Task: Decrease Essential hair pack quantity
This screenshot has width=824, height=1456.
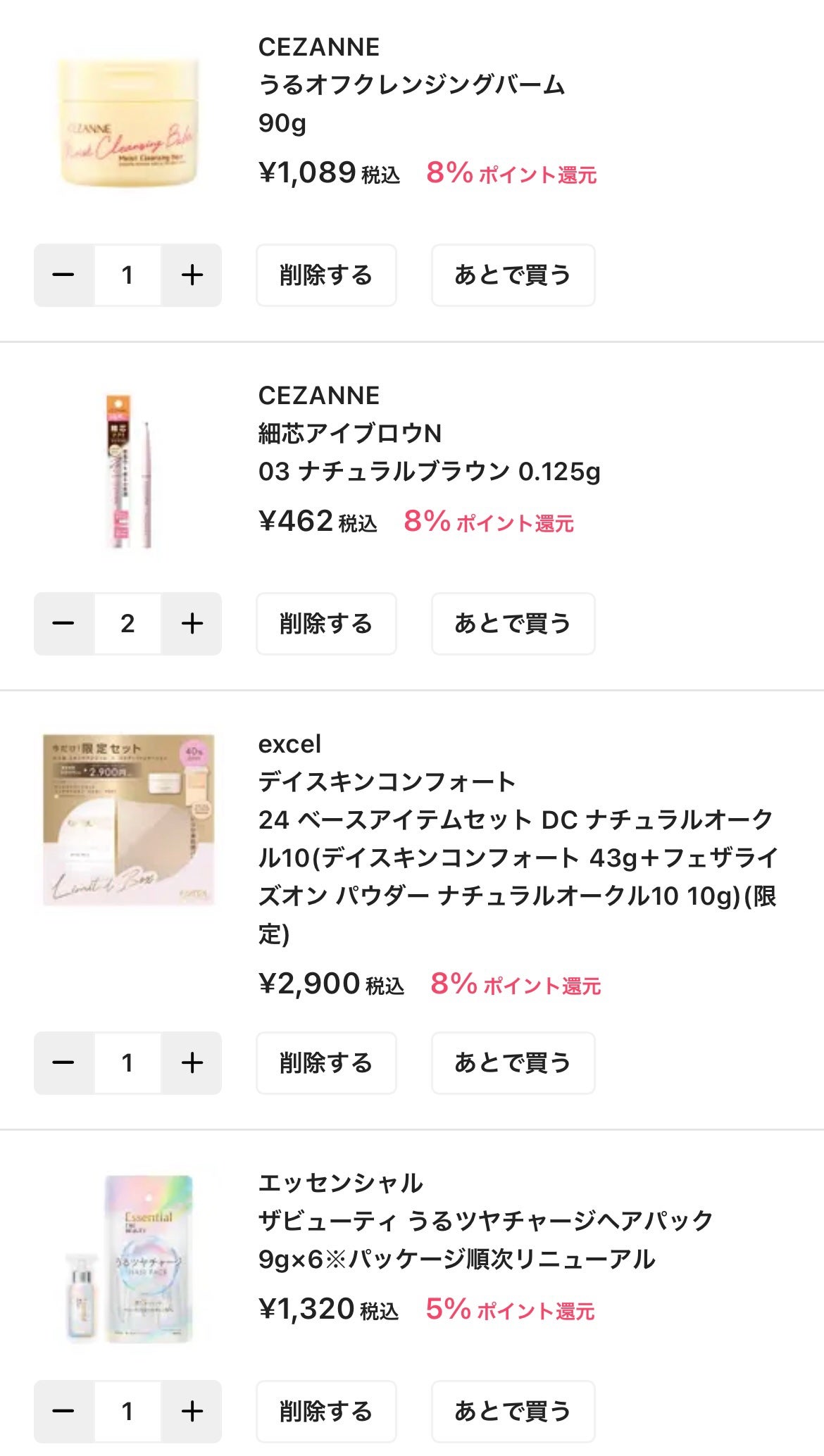Action: (63, 1411)
